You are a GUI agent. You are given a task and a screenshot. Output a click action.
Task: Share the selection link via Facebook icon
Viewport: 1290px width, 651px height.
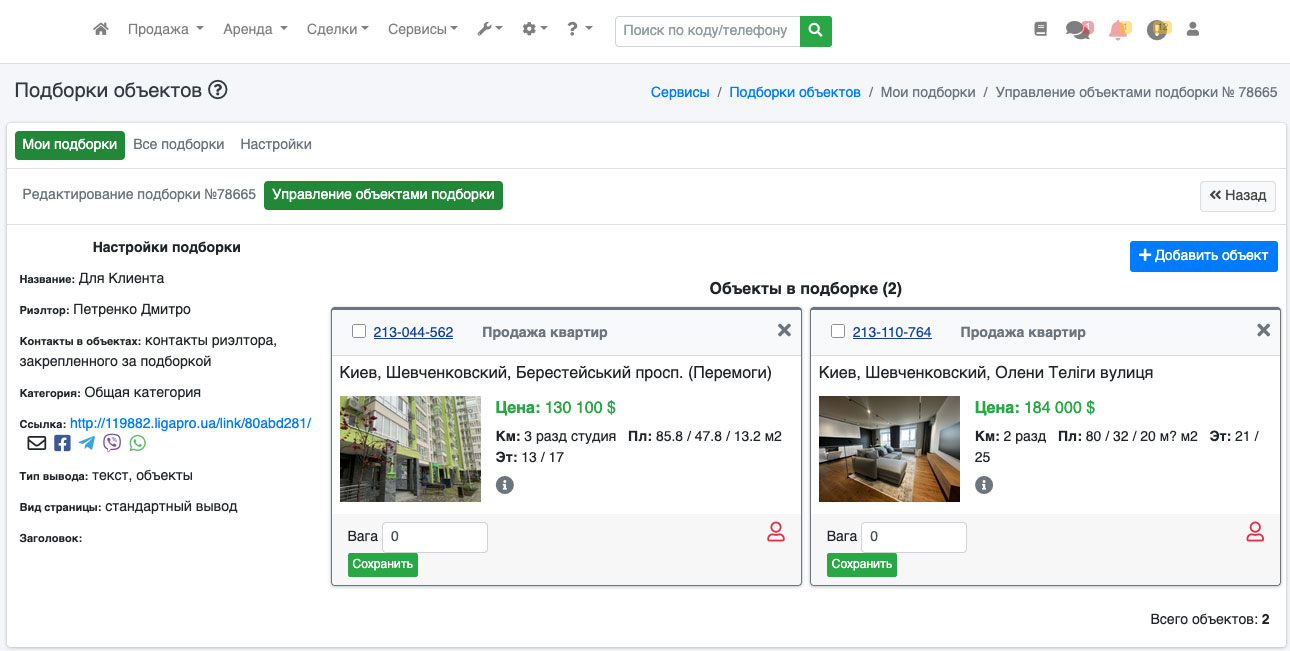62,443
